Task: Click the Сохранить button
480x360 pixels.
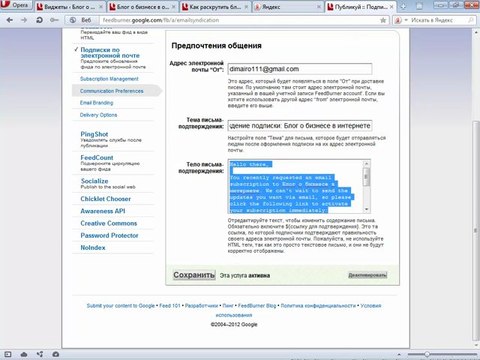Action: click(x=194, y=275)
